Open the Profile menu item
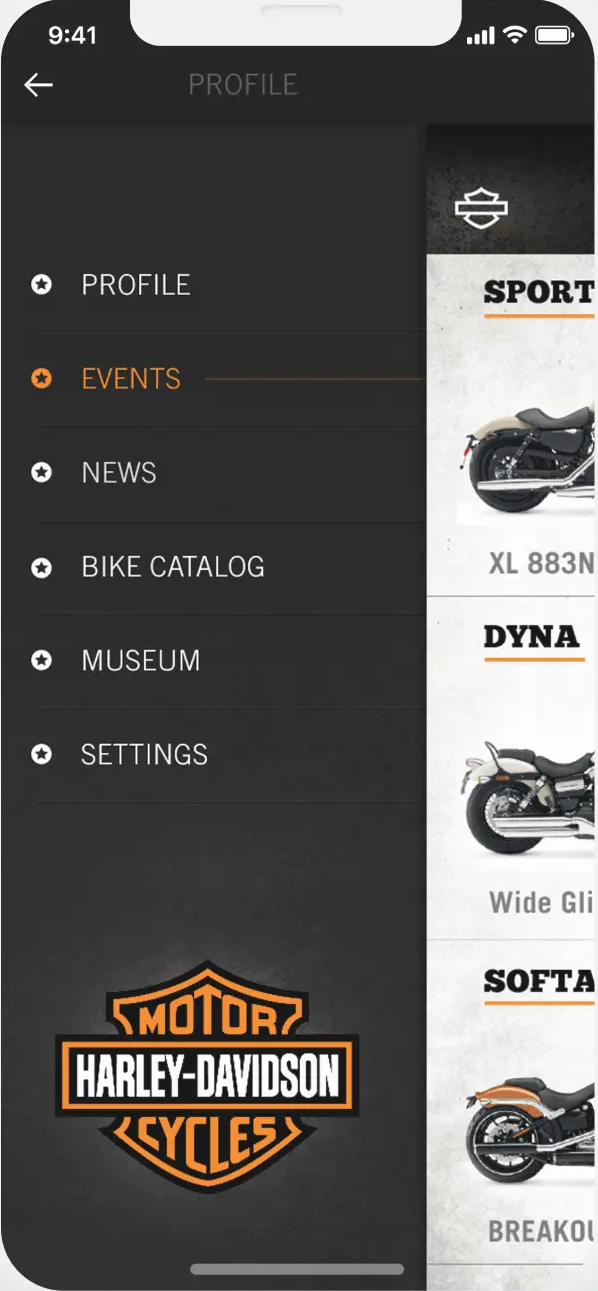Viewport: 598px width, 1291px height. point(136,285)
